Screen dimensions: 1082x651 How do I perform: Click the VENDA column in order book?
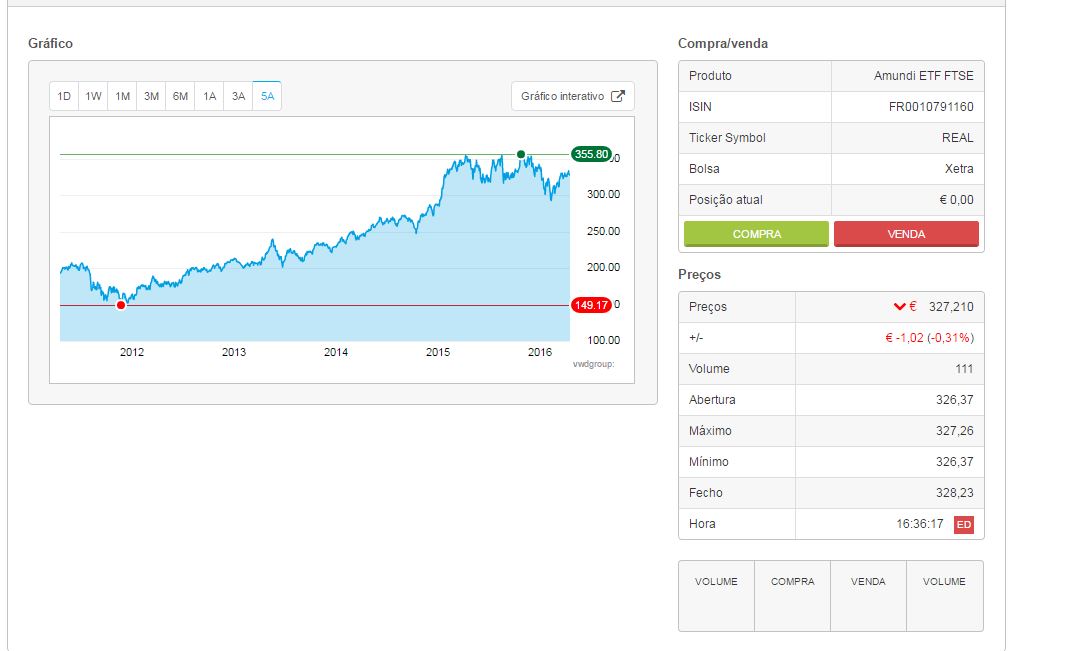868,595
